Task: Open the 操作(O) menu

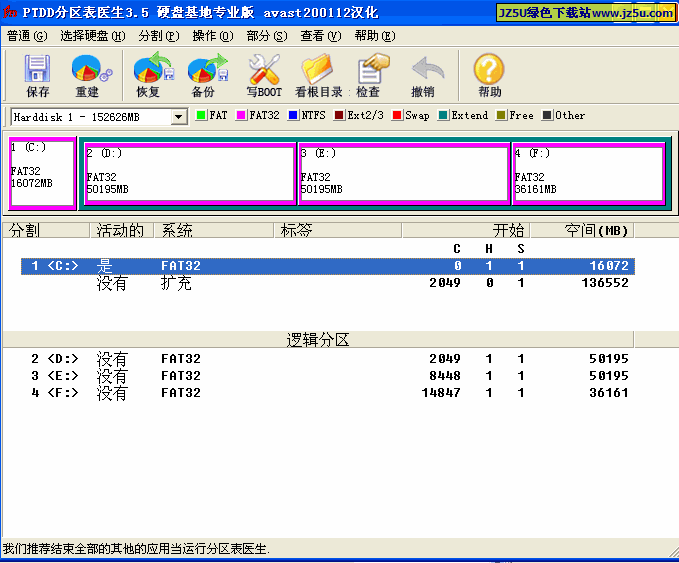Action: [x=213, y=36]
